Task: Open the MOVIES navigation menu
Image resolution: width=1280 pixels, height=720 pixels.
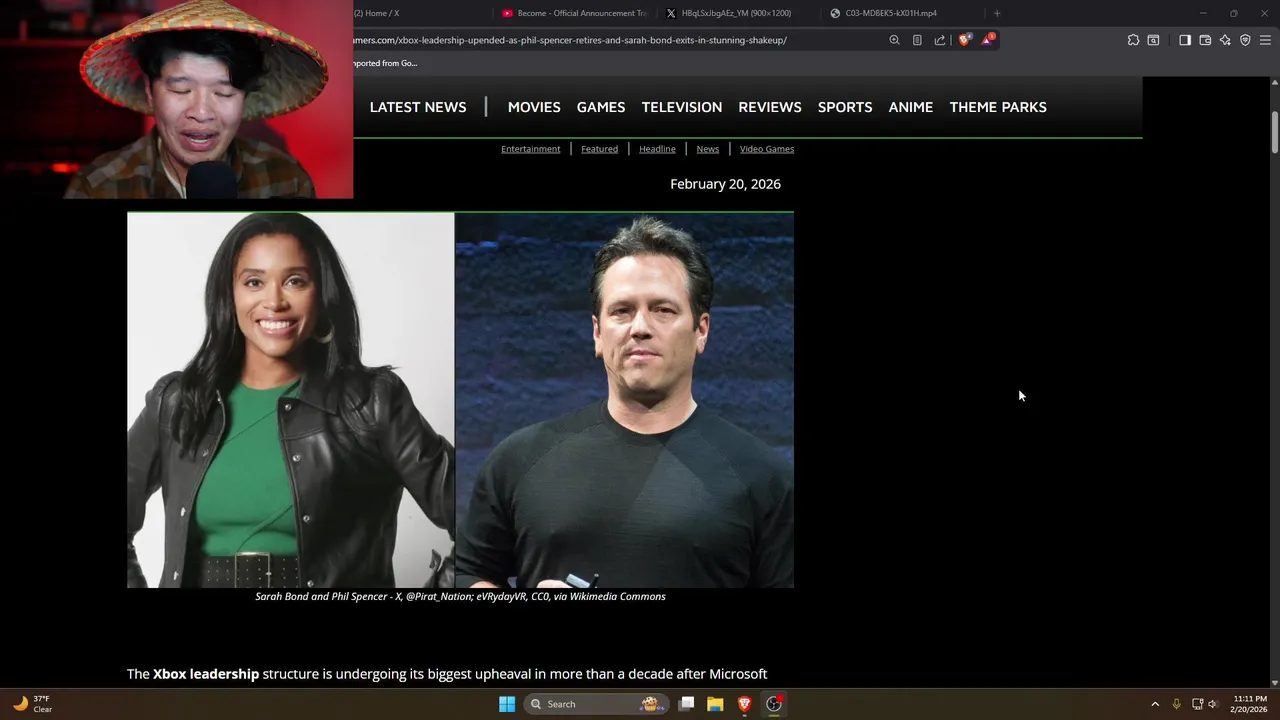Action: pyautogui.click(x=534, y=107)
